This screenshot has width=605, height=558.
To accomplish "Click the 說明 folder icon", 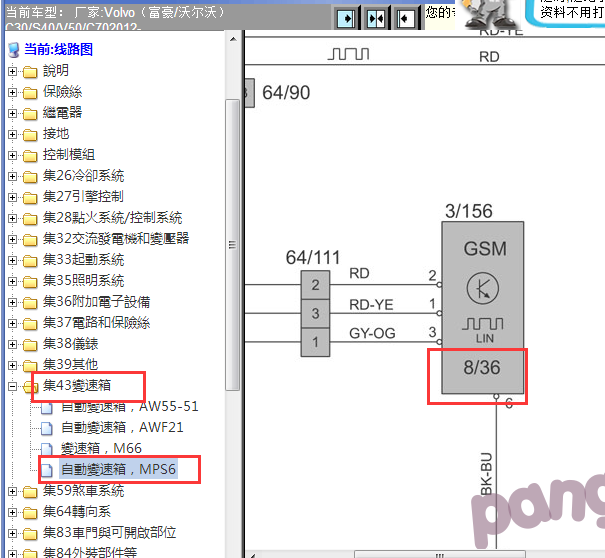I will pyautogui.click(x=30, y=72).
